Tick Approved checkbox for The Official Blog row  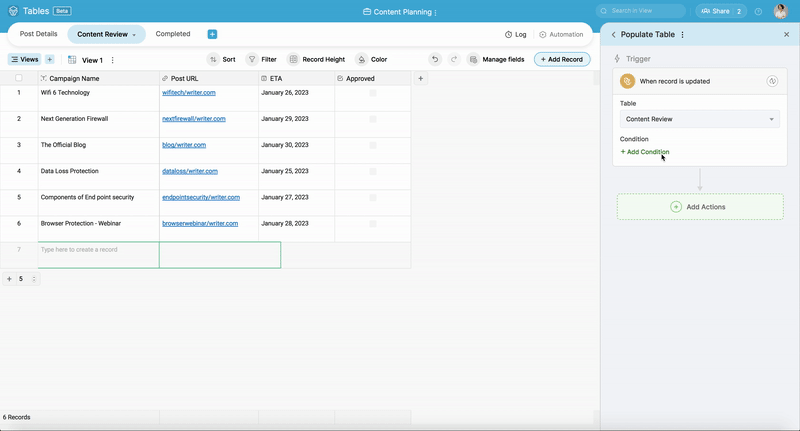point(373,145)
